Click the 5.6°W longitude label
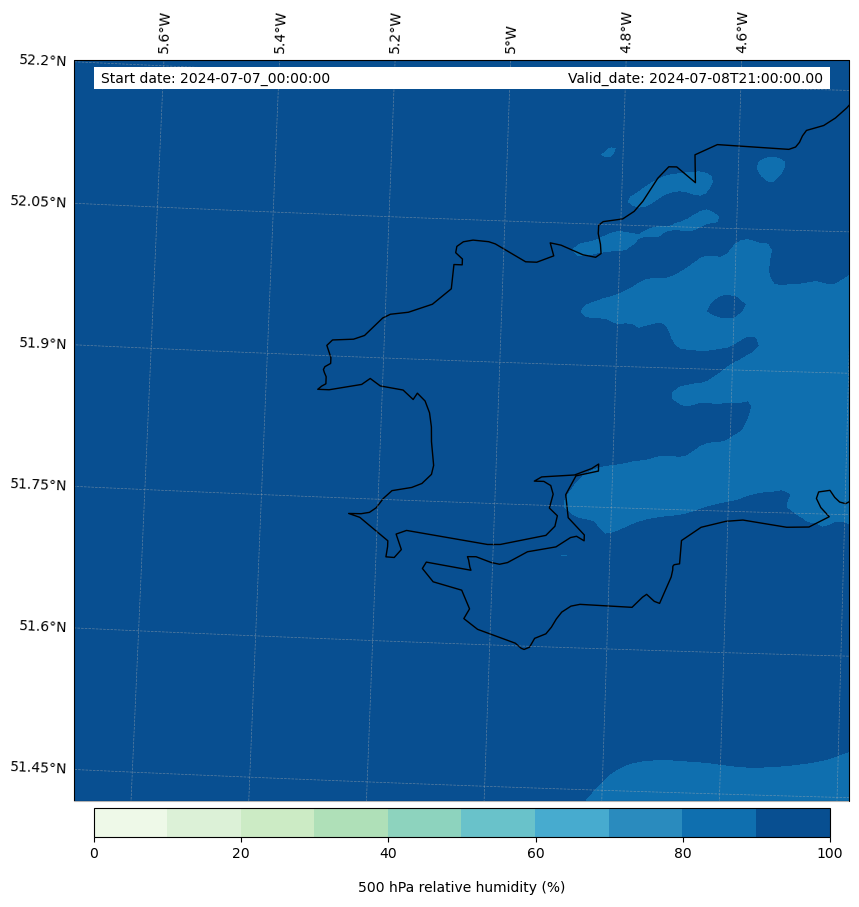This screenshot has height=907, width=859. 164,34
